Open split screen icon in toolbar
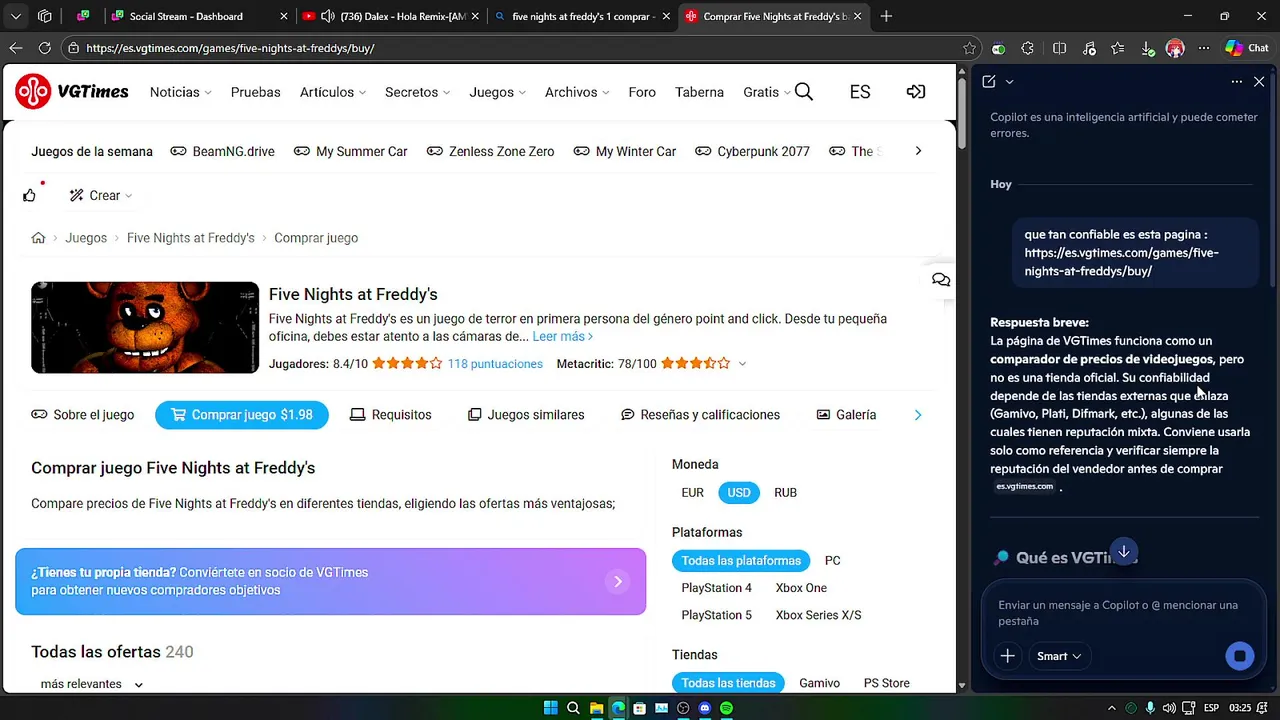Viewport: 1280px width, 720px height. coord(1059,48)
